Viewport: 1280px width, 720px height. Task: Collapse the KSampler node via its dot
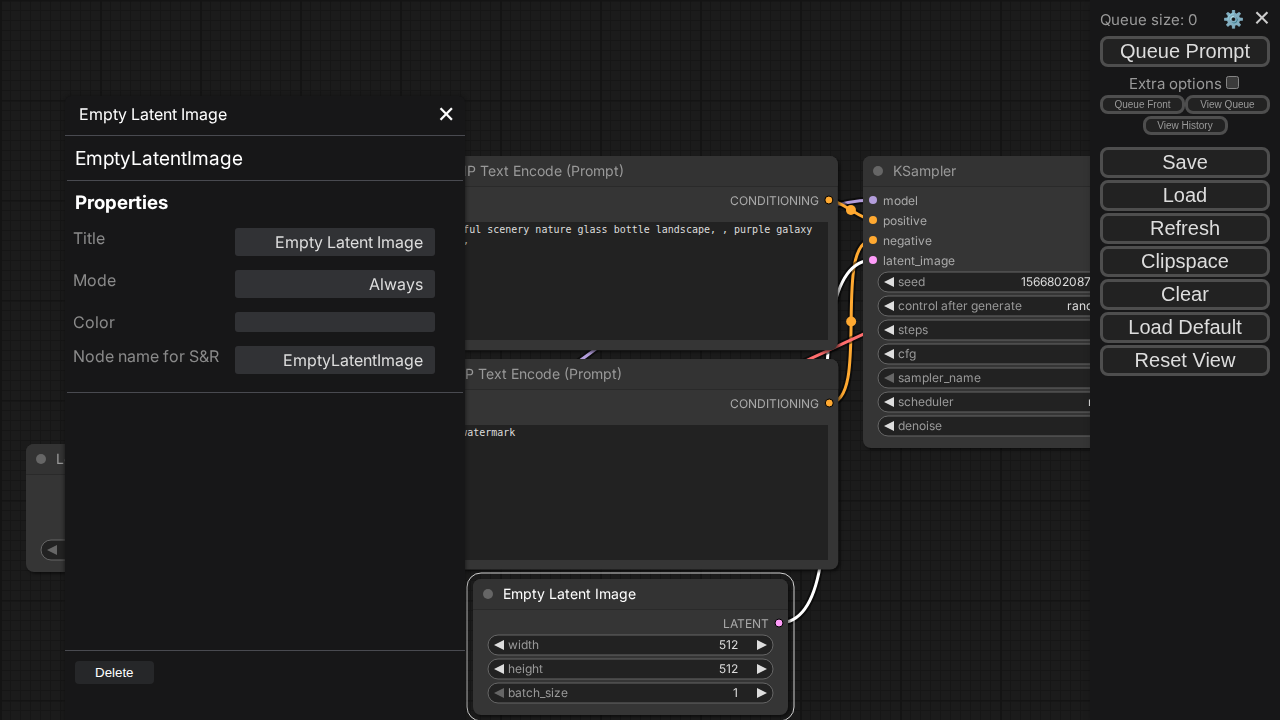coord(878,171)
